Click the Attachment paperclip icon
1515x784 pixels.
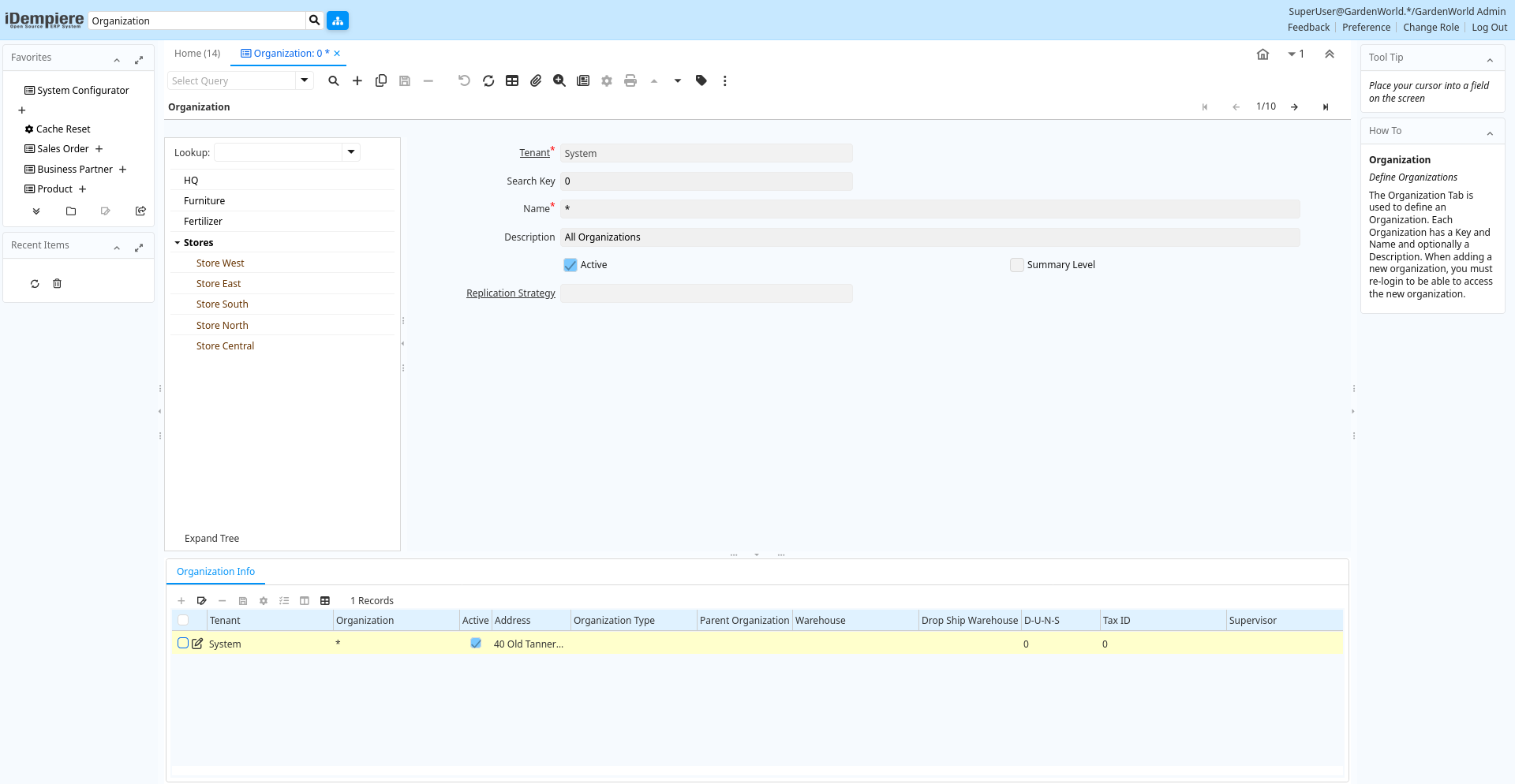click(536, 80)
